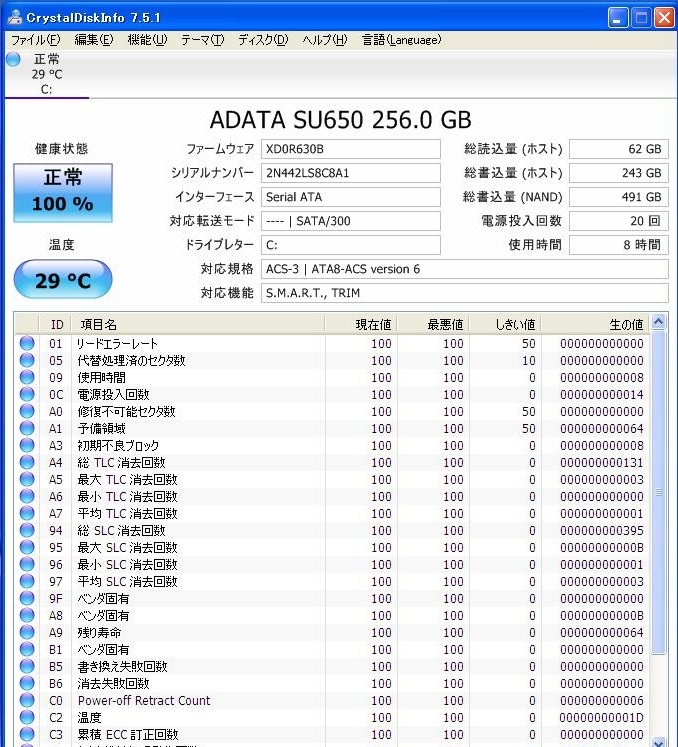Viewport: 678px width, 747px height.
Task: Click status orb for 01 リードエラーレート
Action: coord(27,343)
